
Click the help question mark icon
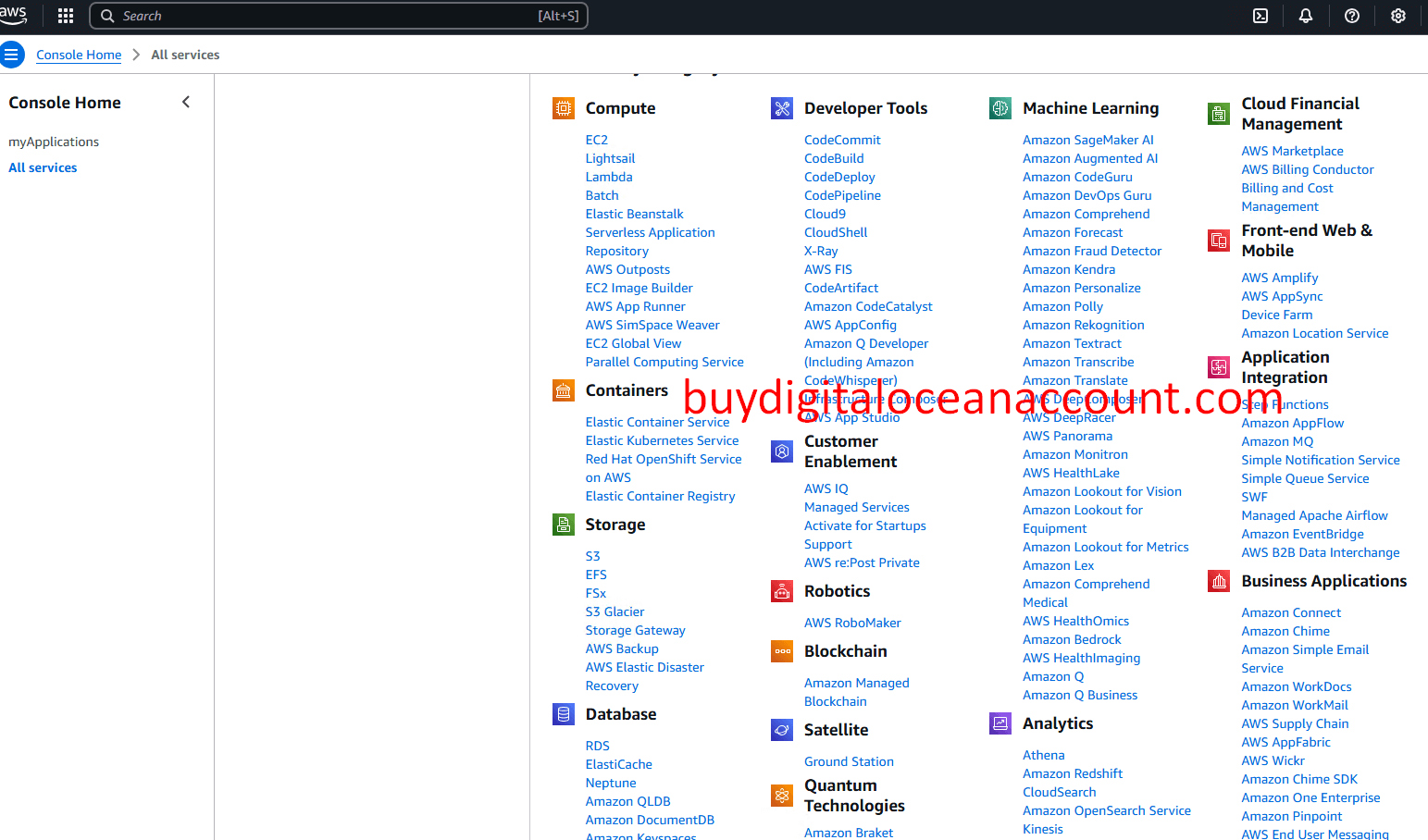pos(1351,16)
